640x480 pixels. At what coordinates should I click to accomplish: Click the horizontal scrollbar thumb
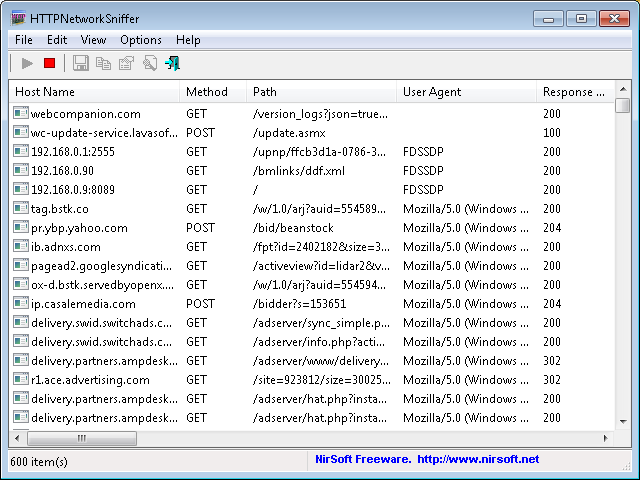pos(82,438)
